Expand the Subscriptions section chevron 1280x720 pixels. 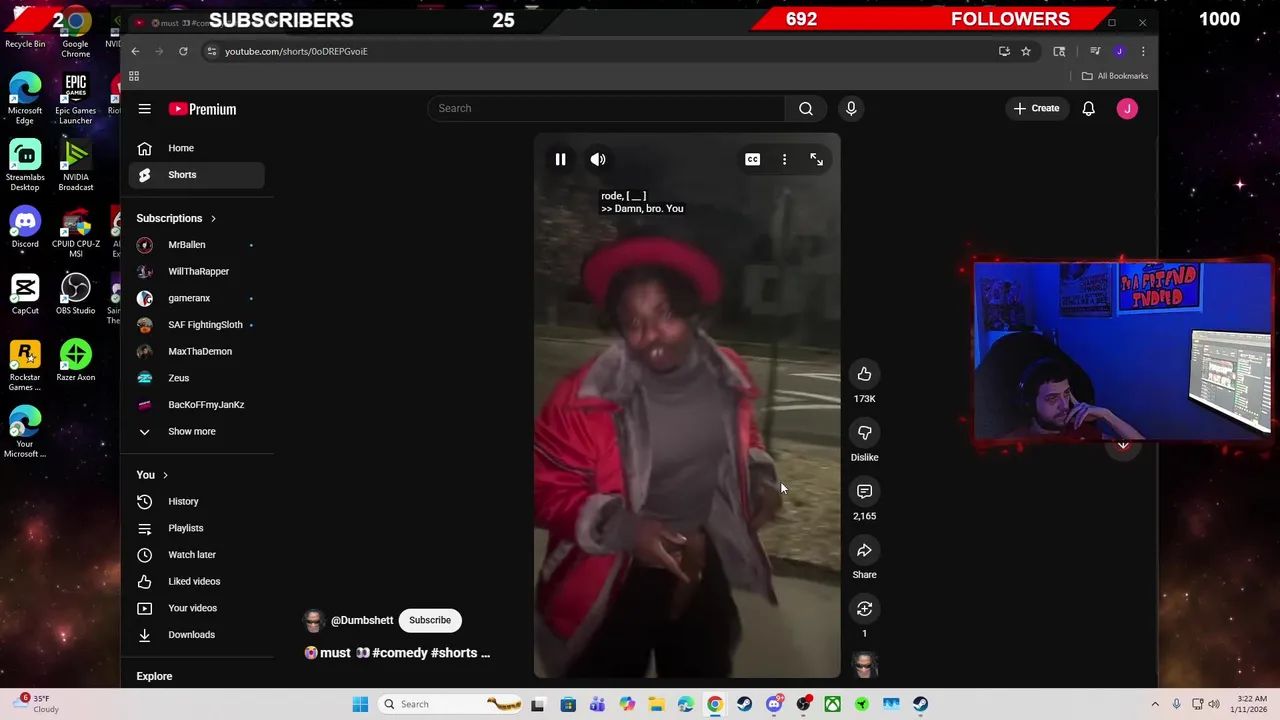pos(213,218)
